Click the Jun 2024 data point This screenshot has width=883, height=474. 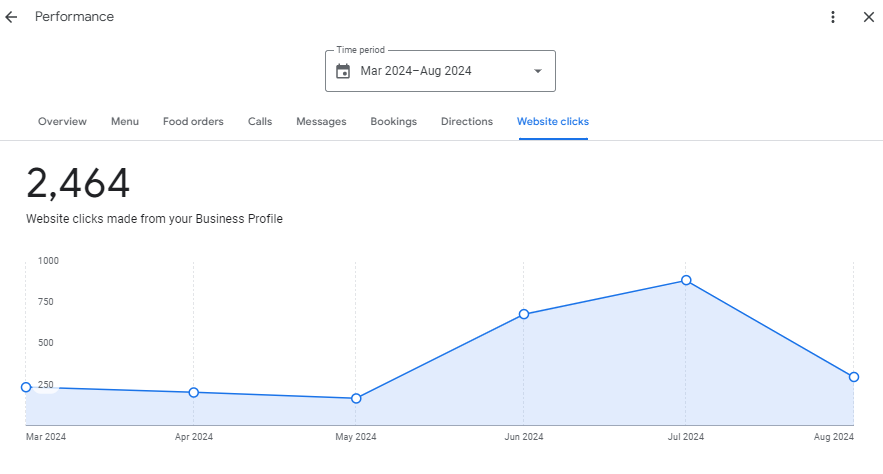523,314
